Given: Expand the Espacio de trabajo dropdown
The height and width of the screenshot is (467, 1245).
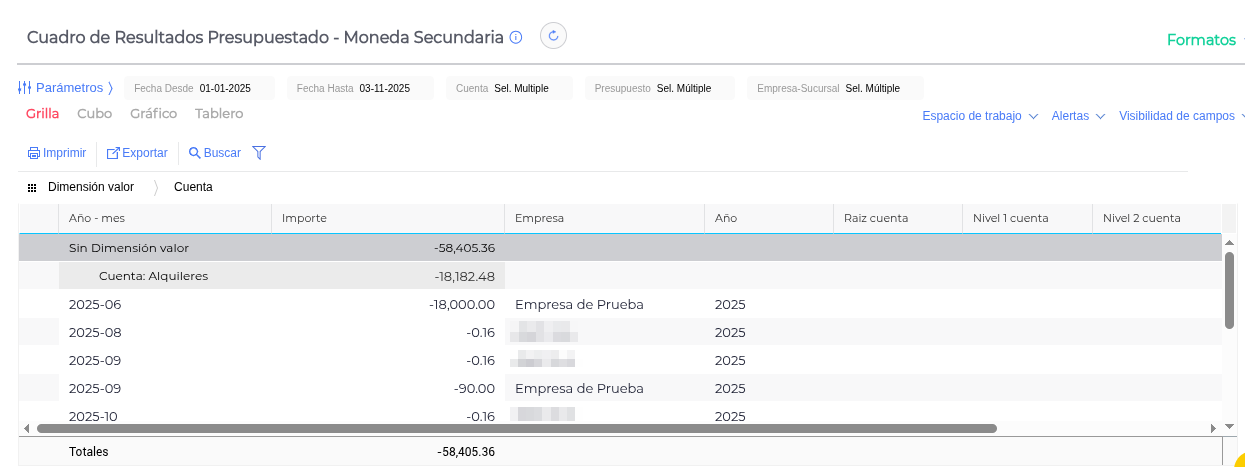Looking at the screenshot, I should (980, 116).
